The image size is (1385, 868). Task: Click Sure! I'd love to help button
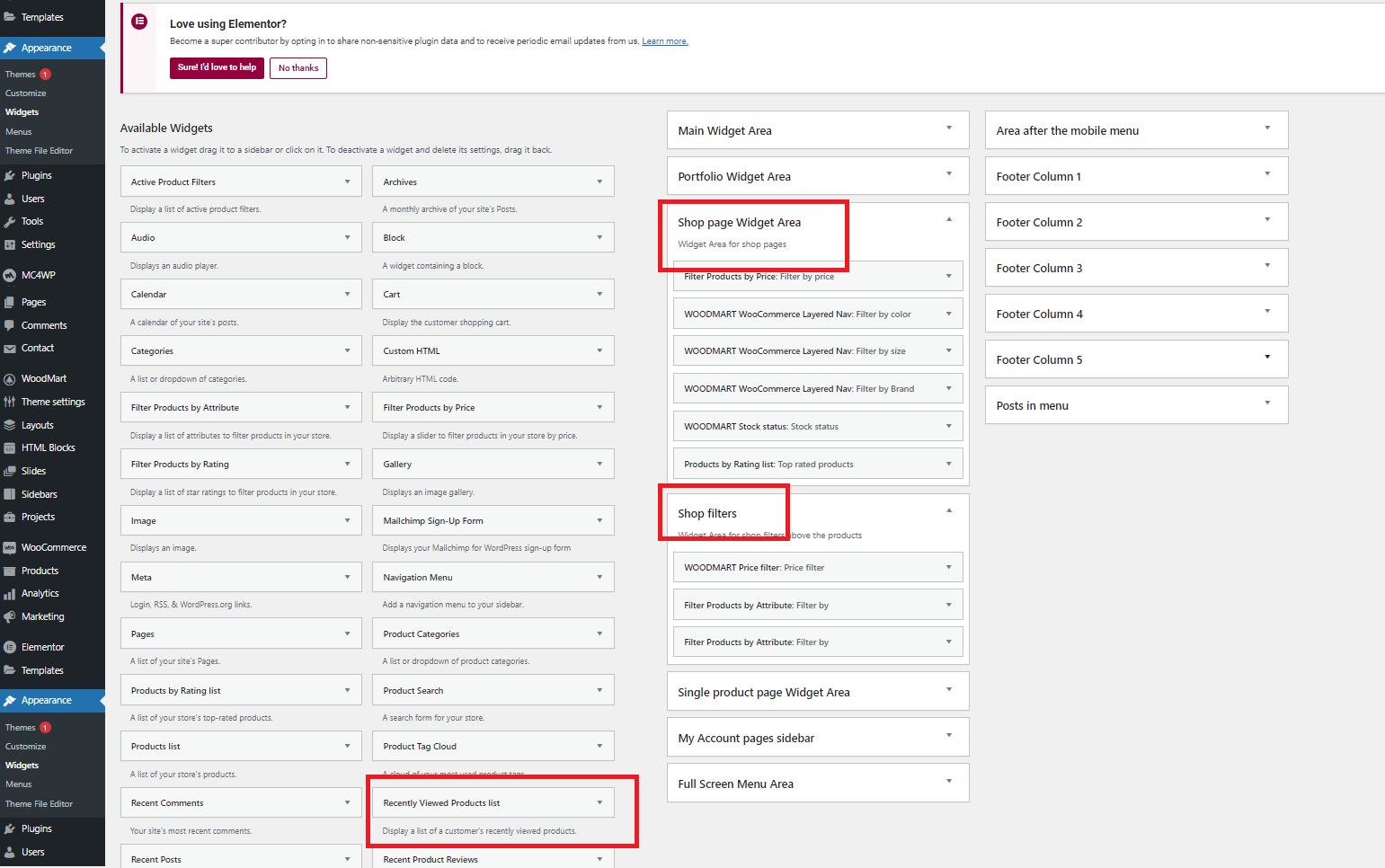point(217,67)
